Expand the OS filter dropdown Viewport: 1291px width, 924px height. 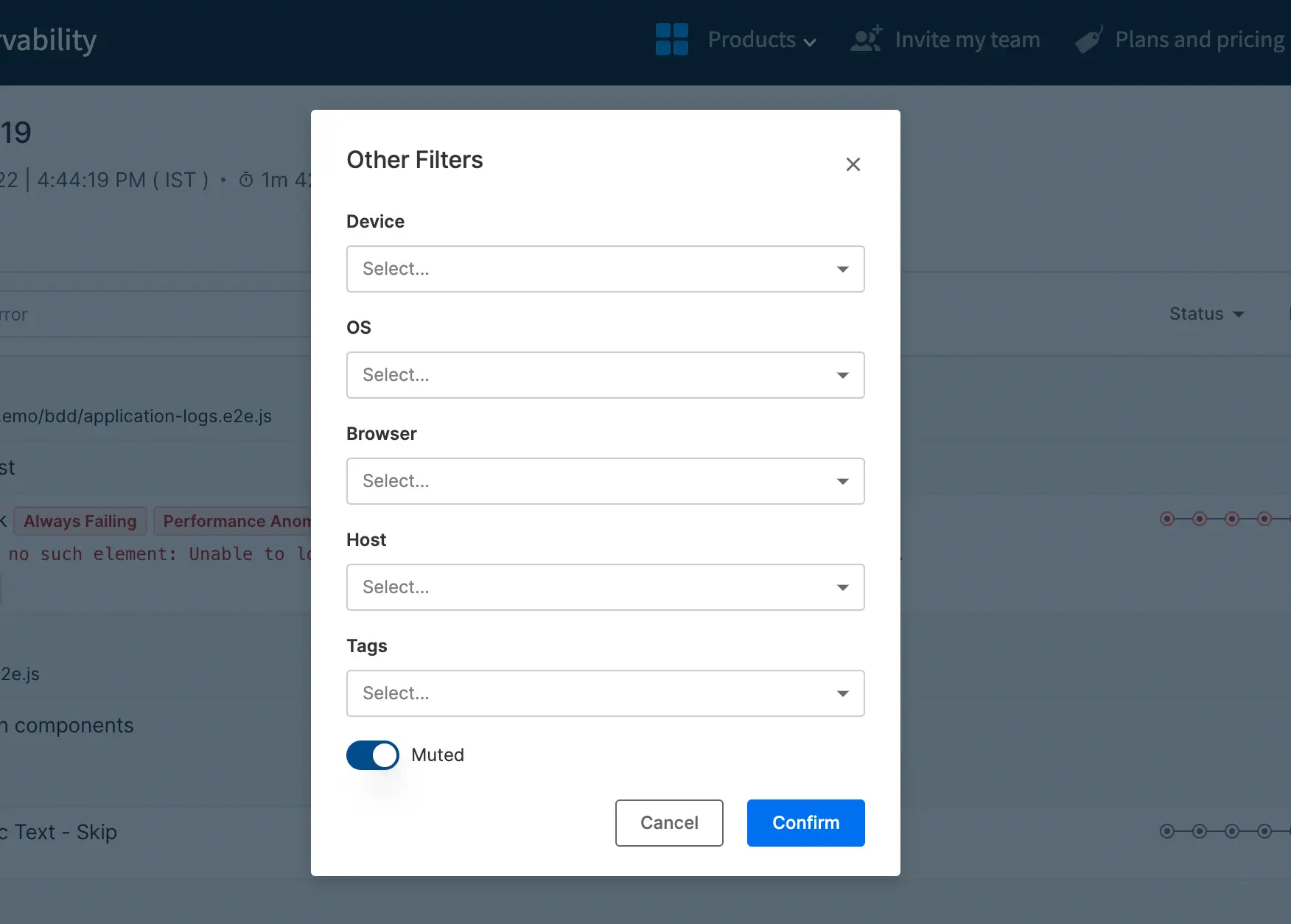point(604,375)
